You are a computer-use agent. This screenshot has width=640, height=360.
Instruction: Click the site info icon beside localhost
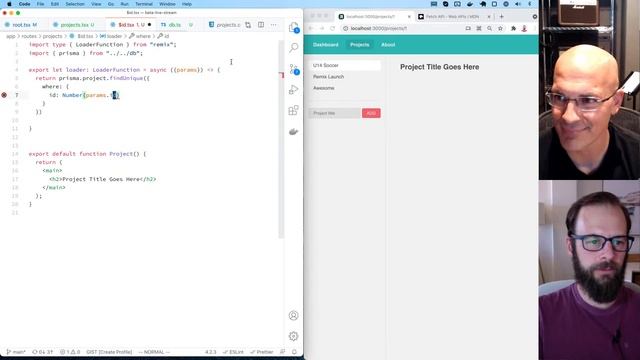345,29
